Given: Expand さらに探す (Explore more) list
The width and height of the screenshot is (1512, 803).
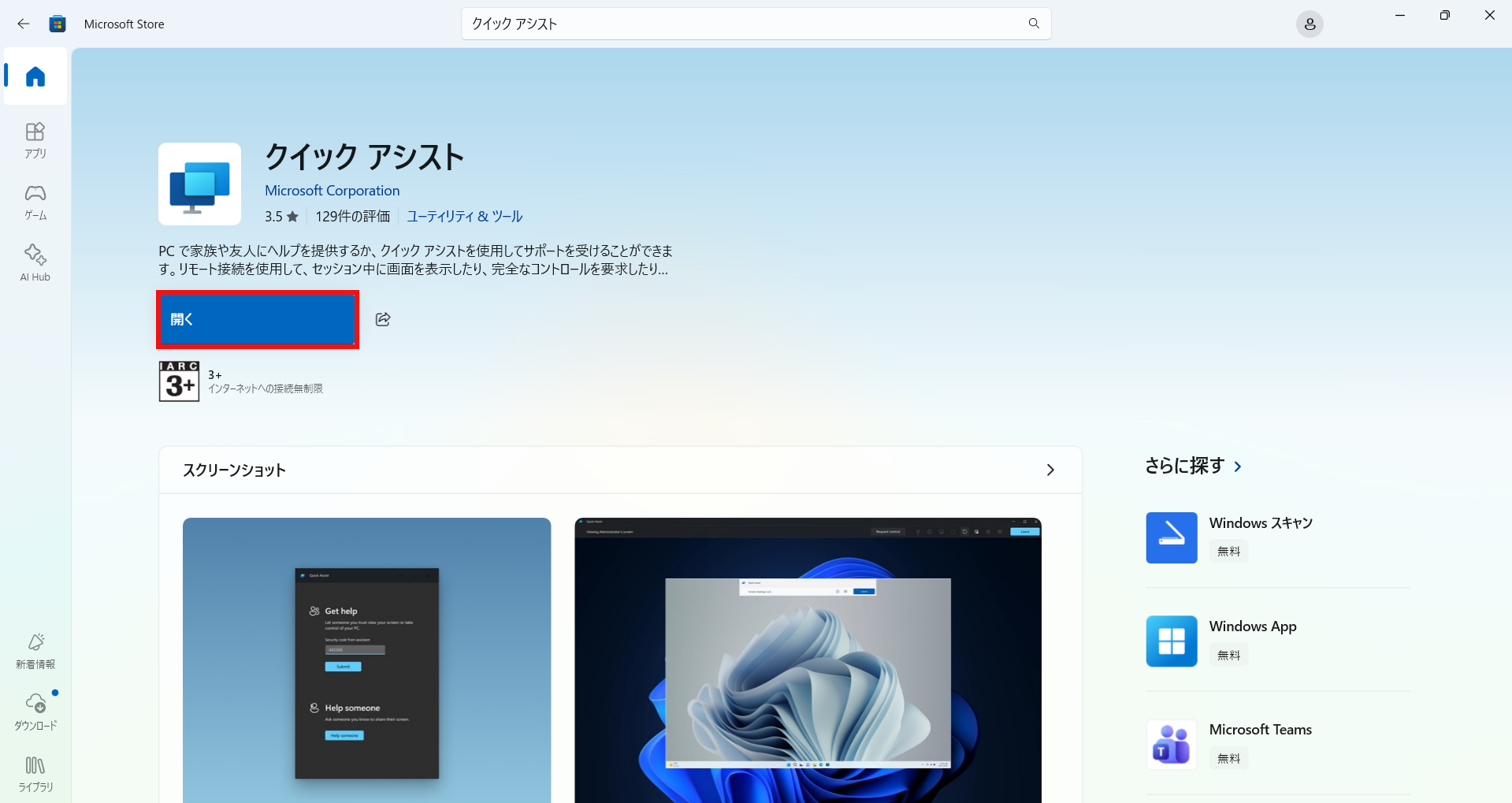Looking at the screenshot, I should click(x=1238, y=467).
